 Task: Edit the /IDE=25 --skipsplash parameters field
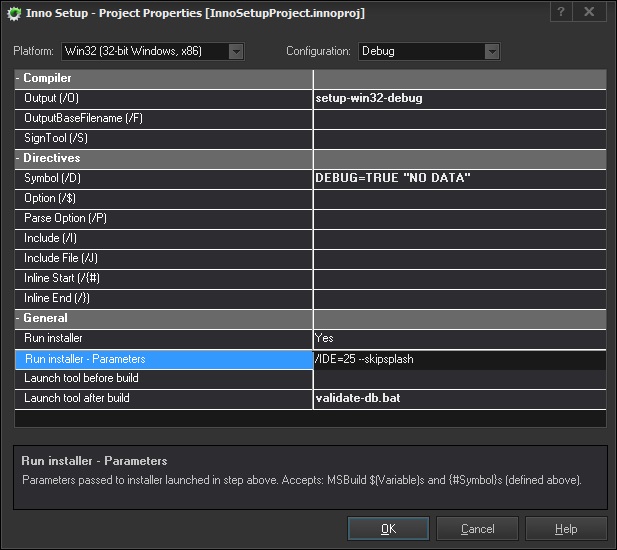pyautogui.click(x=460, y=360)
